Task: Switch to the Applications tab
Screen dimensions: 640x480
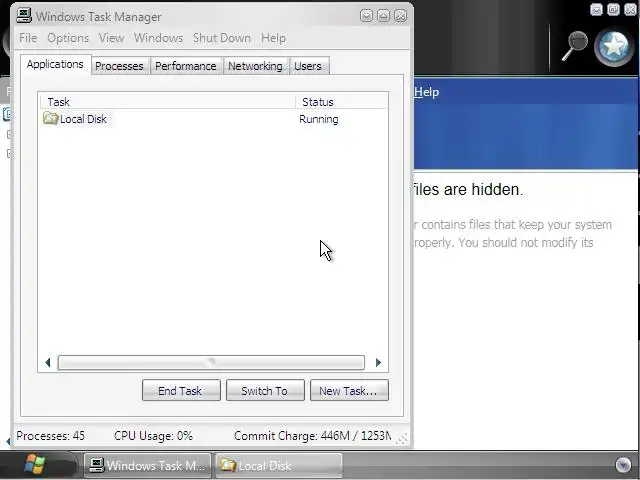Action: pos(56,64)
